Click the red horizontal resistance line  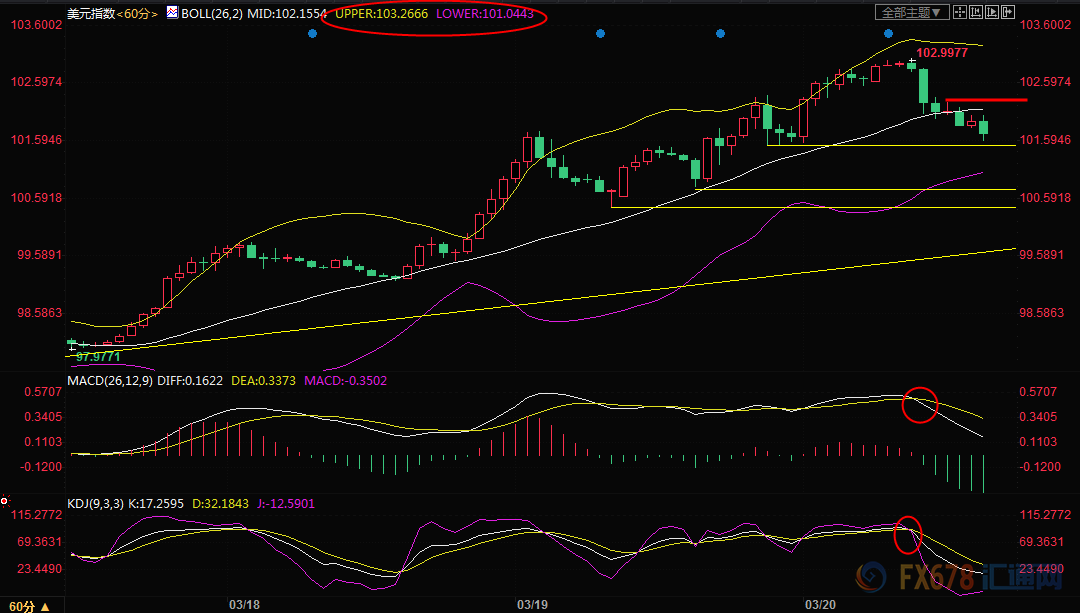click(x=987, y=100)
